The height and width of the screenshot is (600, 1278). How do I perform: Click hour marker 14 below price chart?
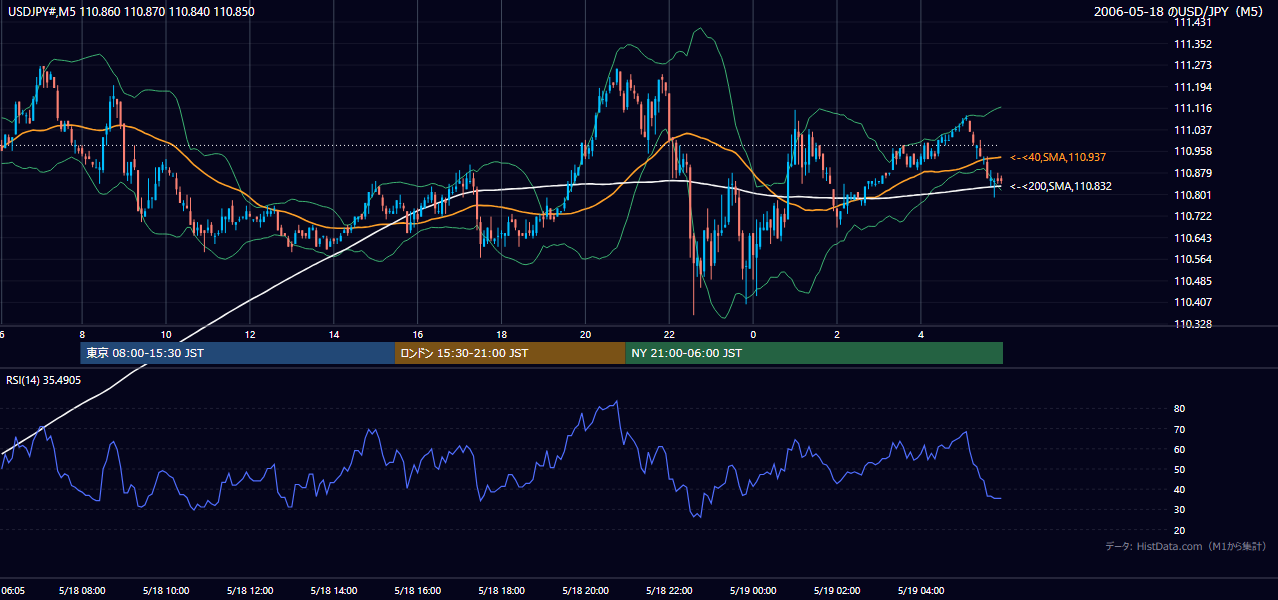point(334,335)
